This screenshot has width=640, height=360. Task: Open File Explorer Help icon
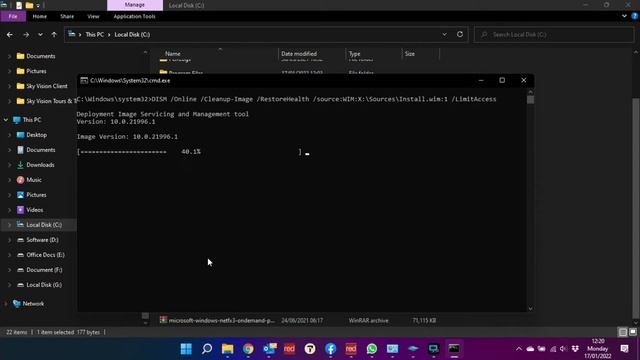click(x=635, y=16)
